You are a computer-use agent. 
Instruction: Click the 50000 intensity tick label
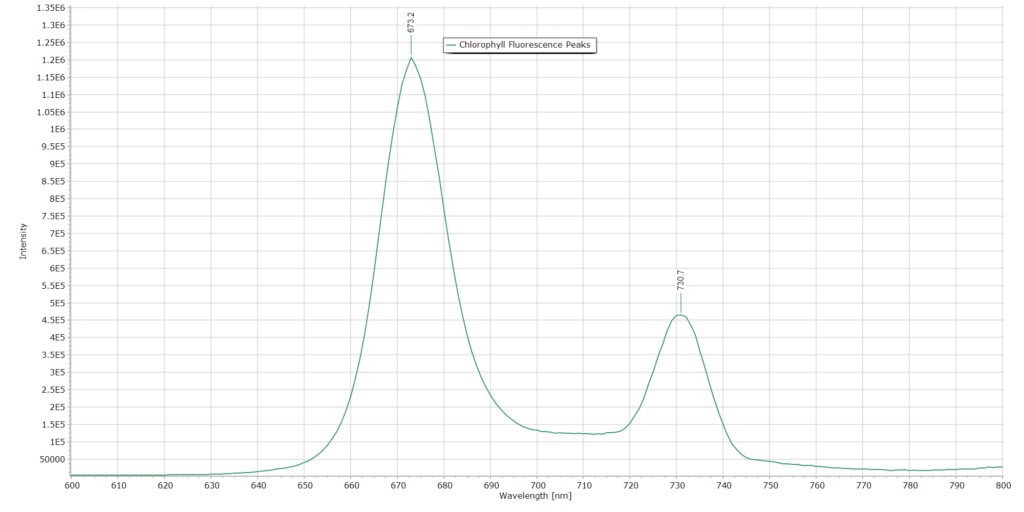coord(54,459)
